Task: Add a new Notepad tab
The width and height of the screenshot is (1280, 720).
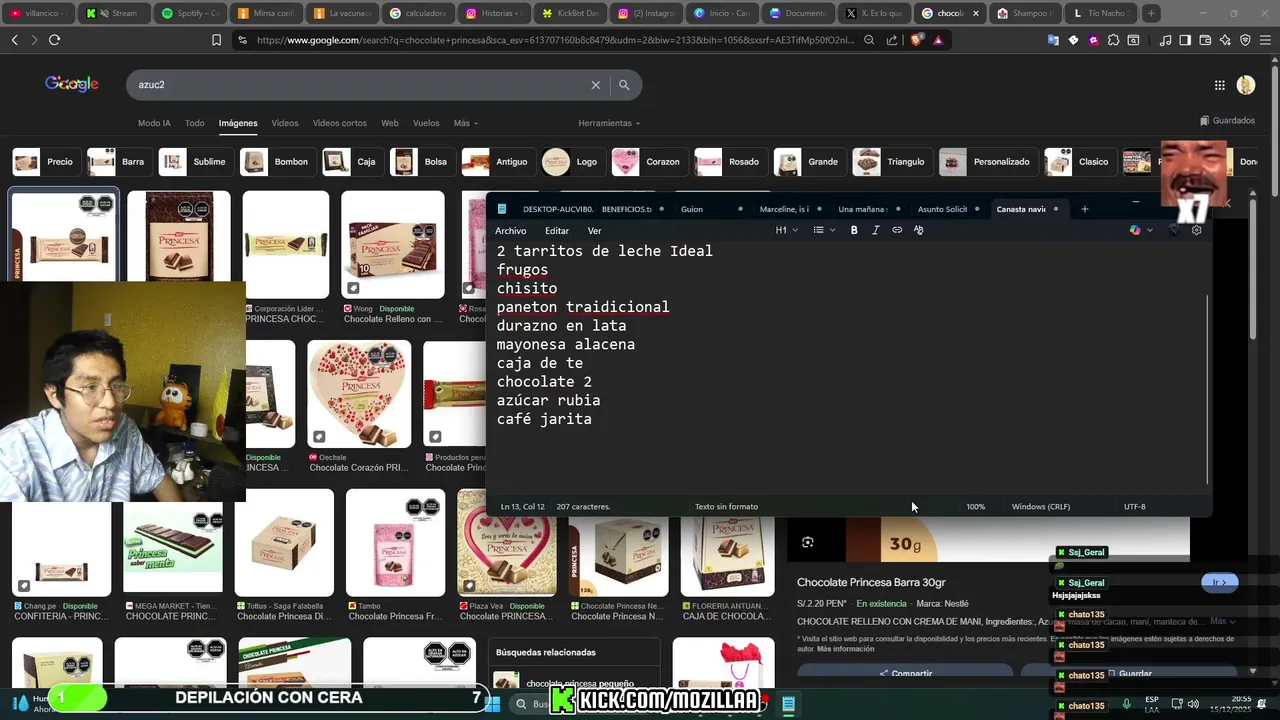Action: [x=1084, y=209]
